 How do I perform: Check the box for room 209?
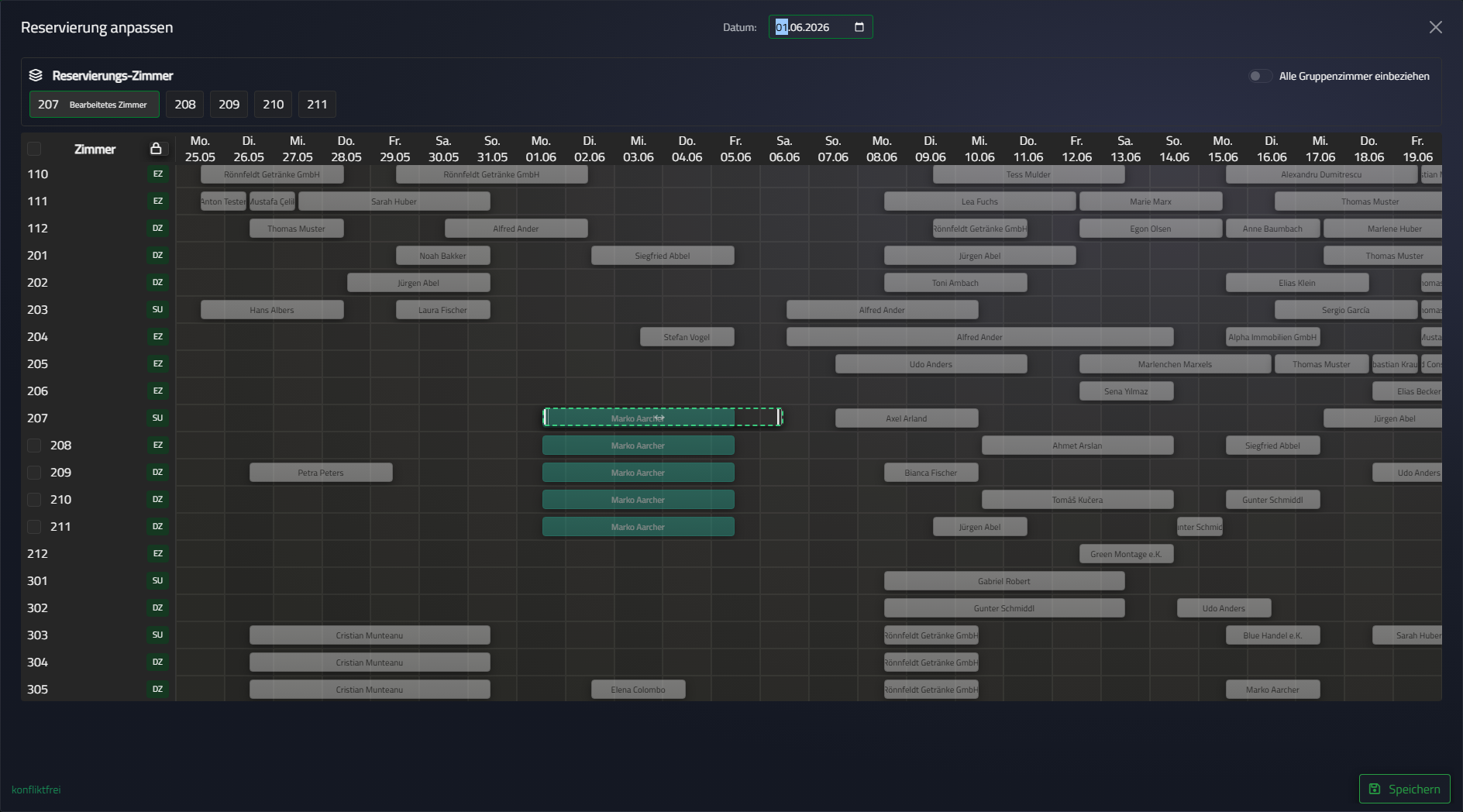(x=34, y=473)
